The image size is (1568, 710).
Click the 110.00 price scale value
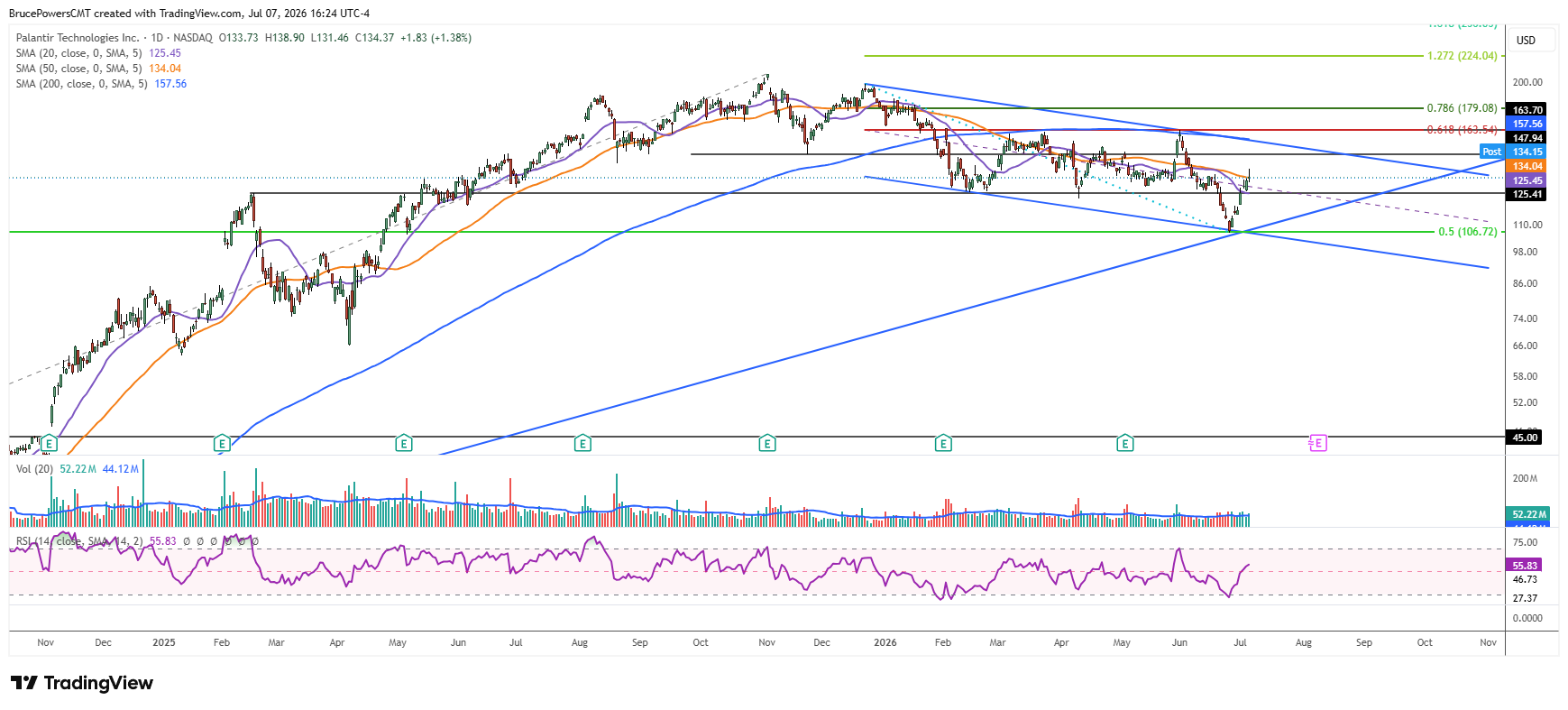tap(1527, 225)
